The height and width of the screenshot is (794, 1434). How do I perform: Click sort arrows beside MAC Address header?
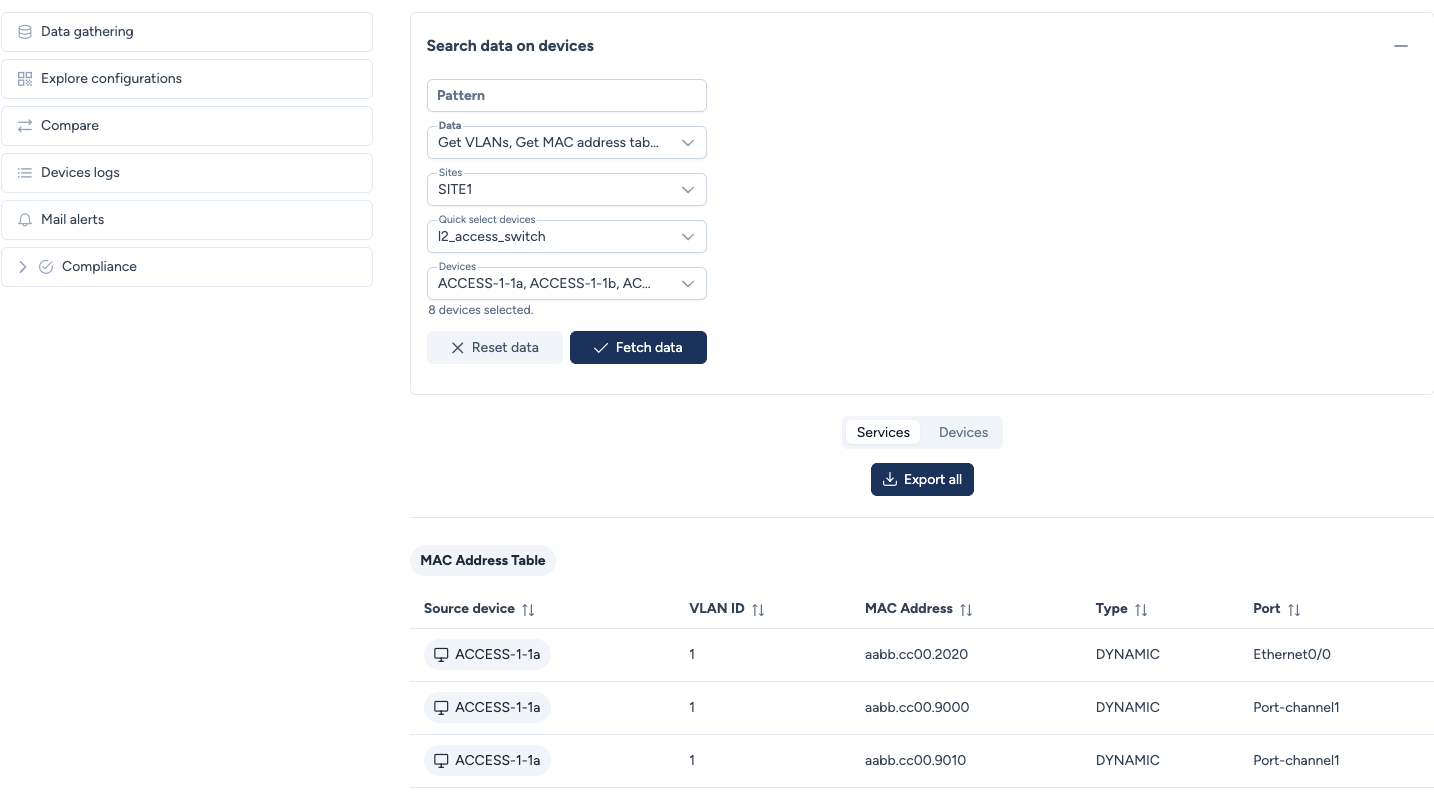click(966, 609)
